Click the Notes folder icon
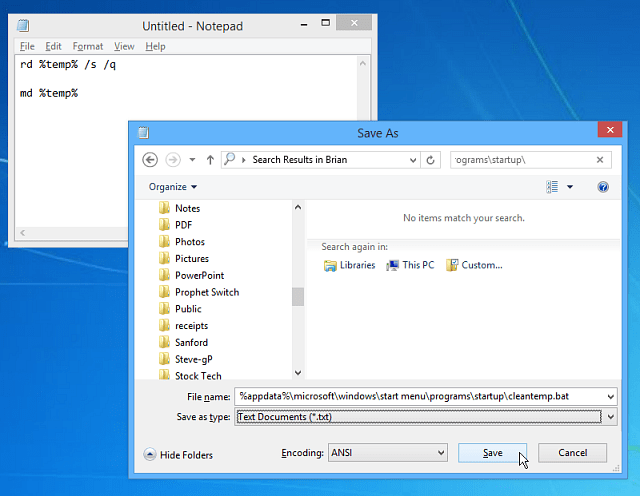 click(164, 208)
